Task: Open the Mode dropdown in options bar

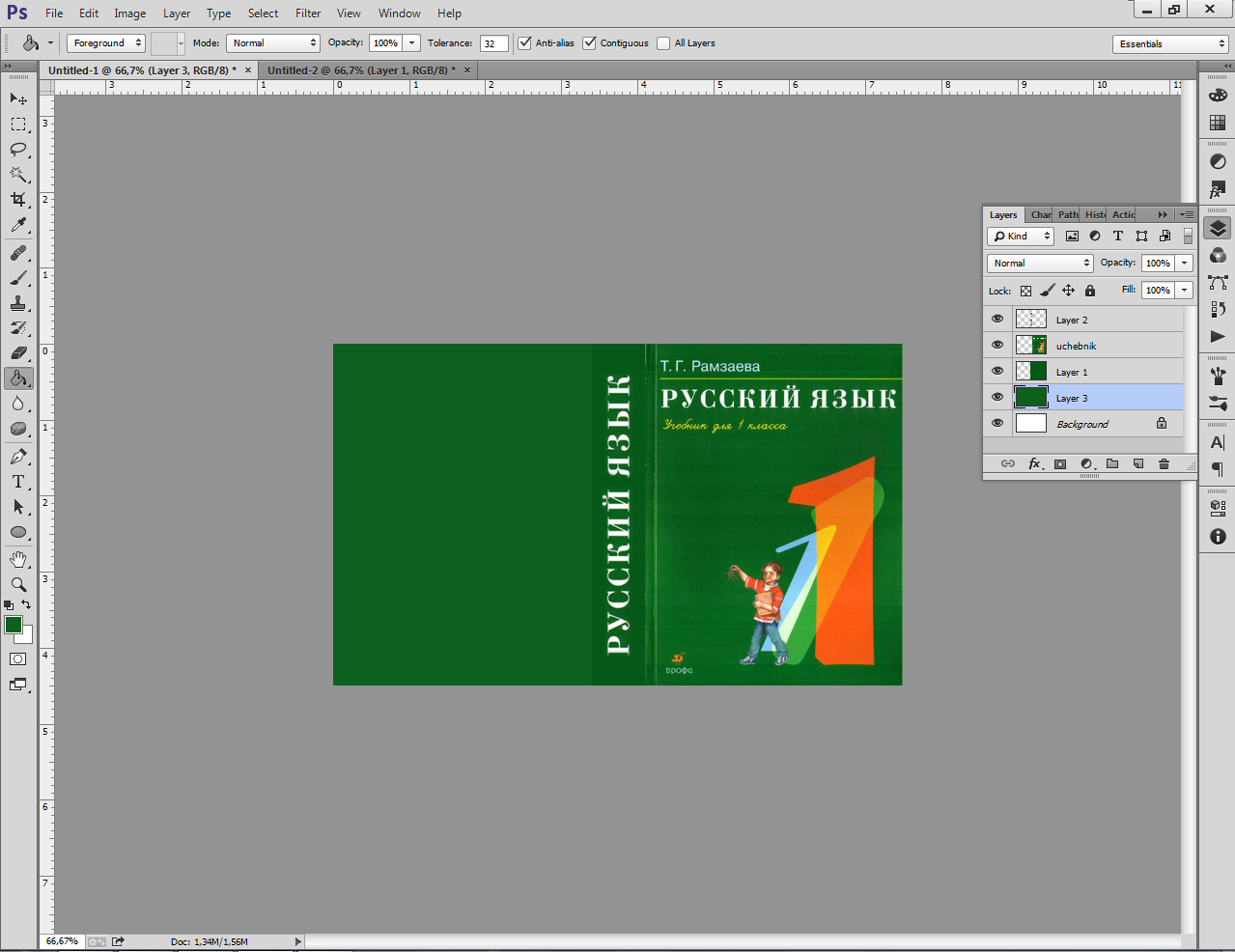Action: 273,42
